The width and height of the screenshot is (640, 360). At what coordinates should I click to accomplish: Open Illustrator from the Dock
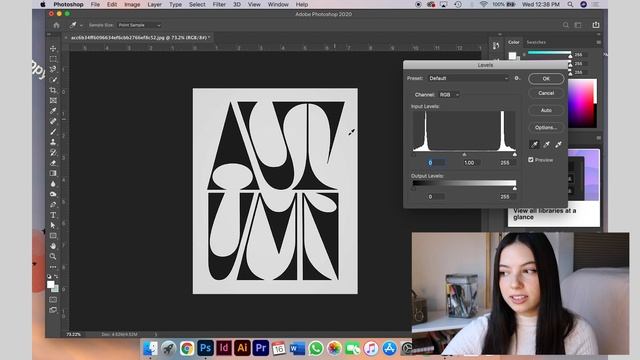click(x=242, y=348)
